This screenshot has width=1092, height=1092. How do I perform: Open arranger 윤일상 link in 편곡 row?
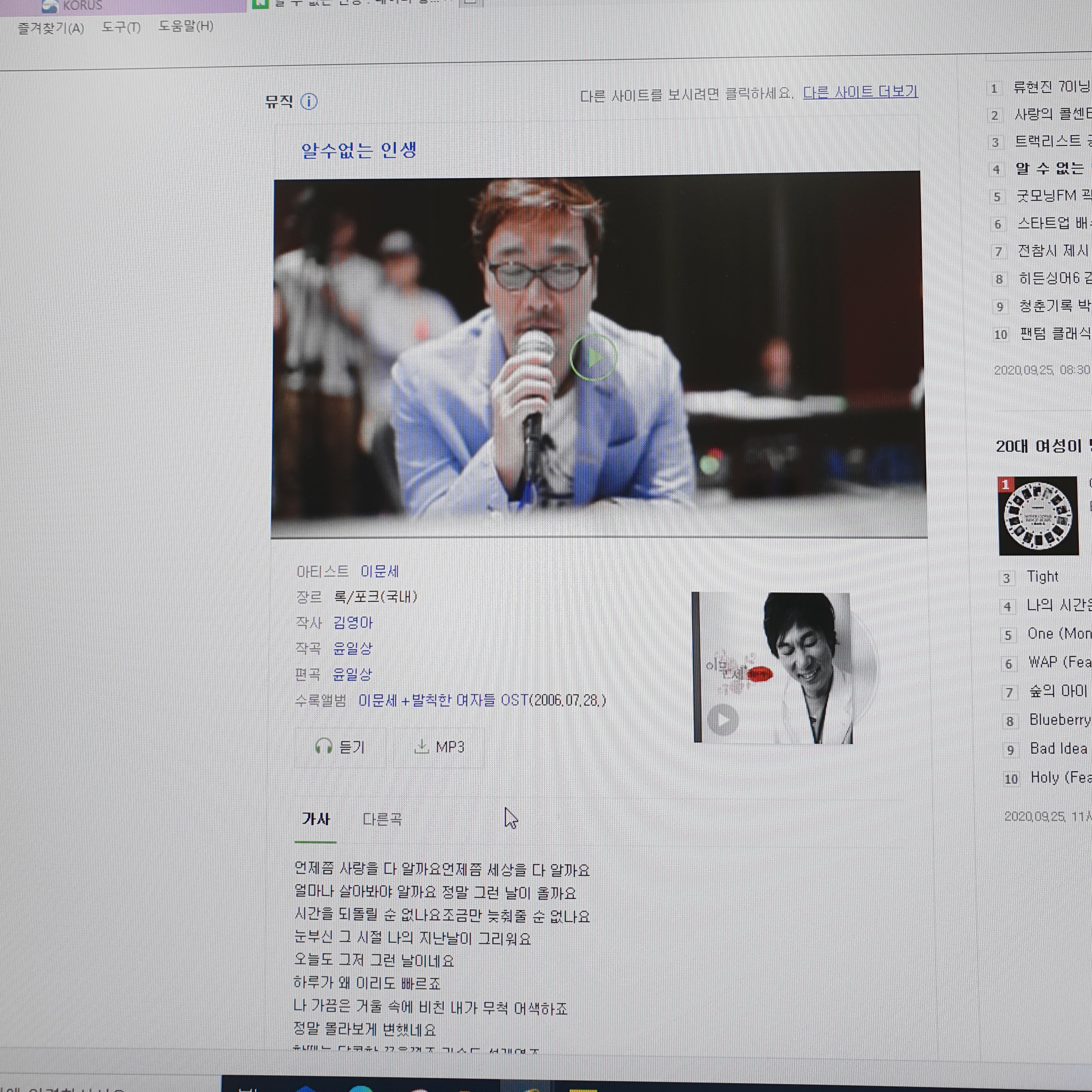pyautogui.click(x=352, y=674)
